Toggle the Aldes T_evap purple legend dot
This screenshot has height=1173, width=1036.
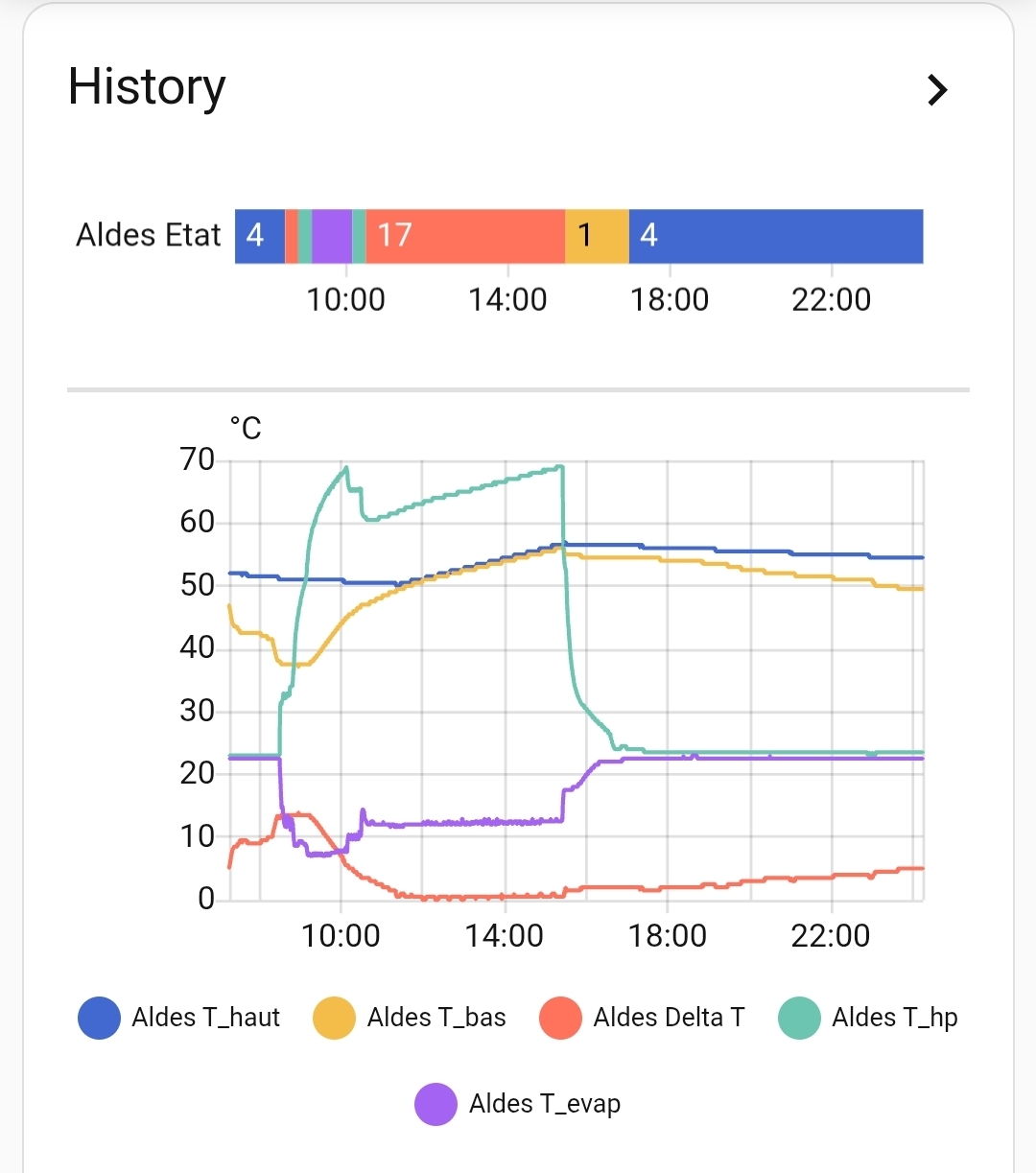(436, 1104)
